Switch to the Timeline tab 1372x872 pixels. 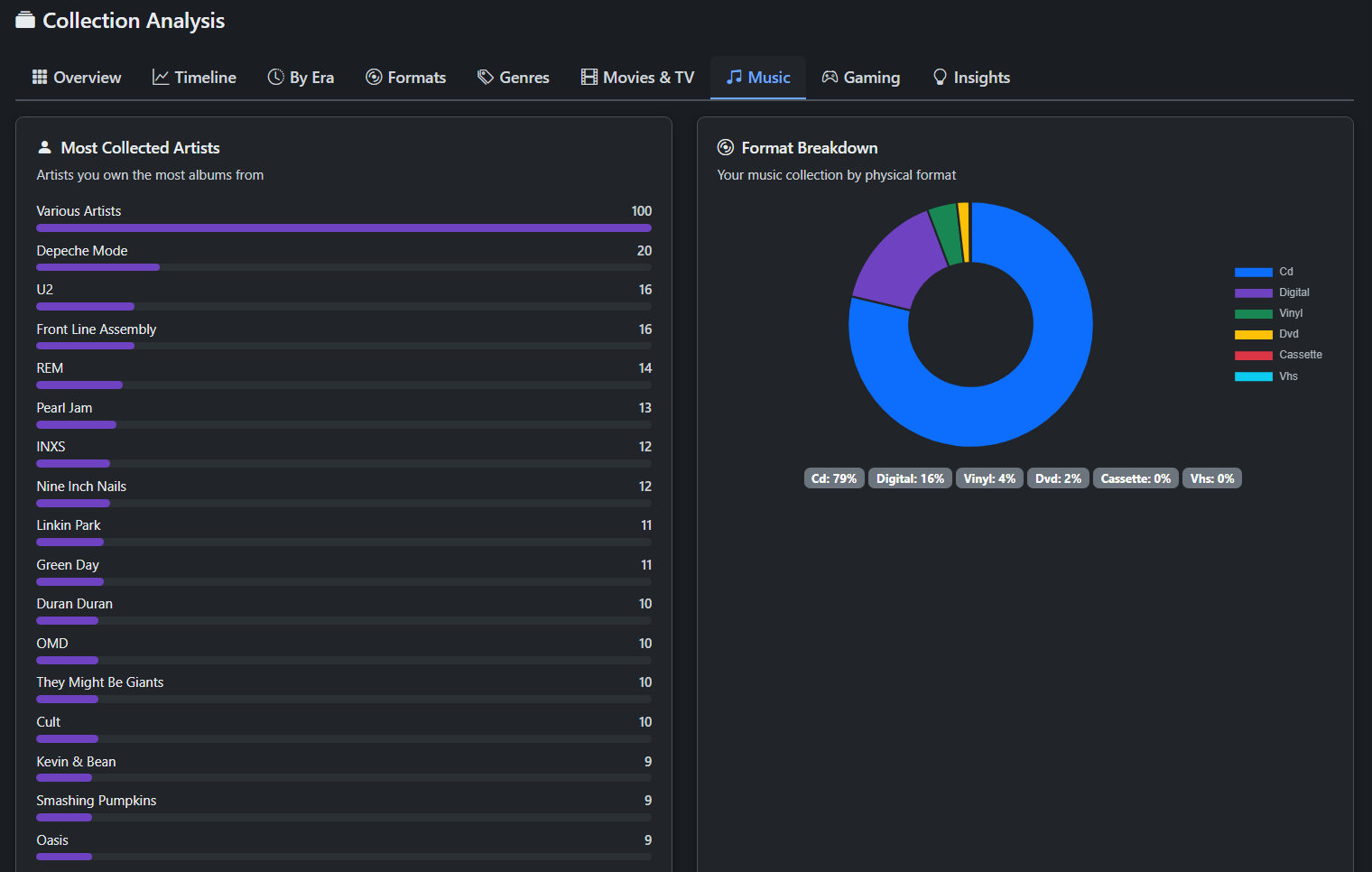pyautogui.click(x=194, y=78)
